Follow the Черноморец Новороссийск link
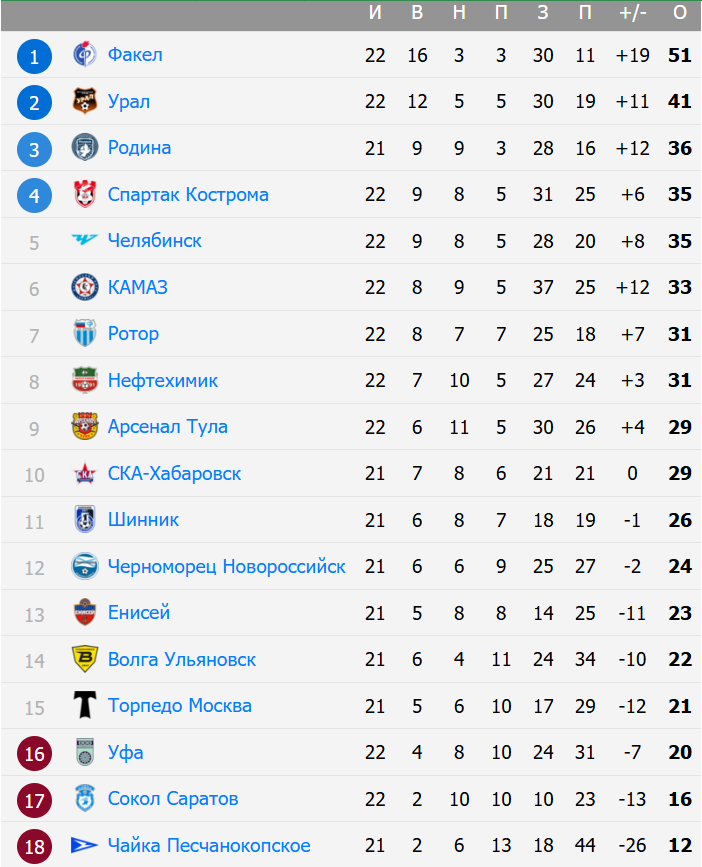Screen dimensions: 702x867 (x=226, y=566)
